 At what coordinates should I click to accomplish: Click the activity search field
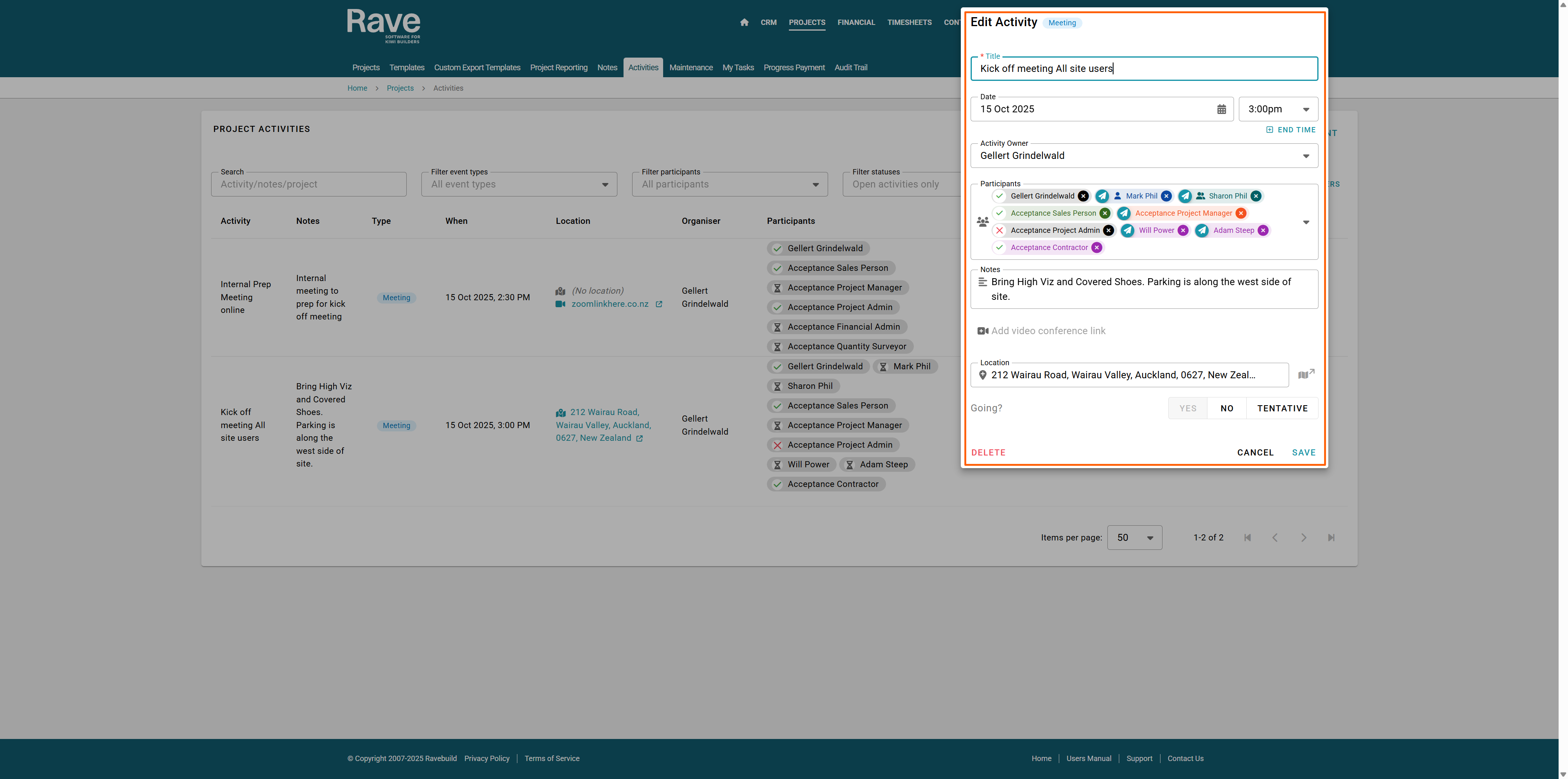tap(309, 185)
